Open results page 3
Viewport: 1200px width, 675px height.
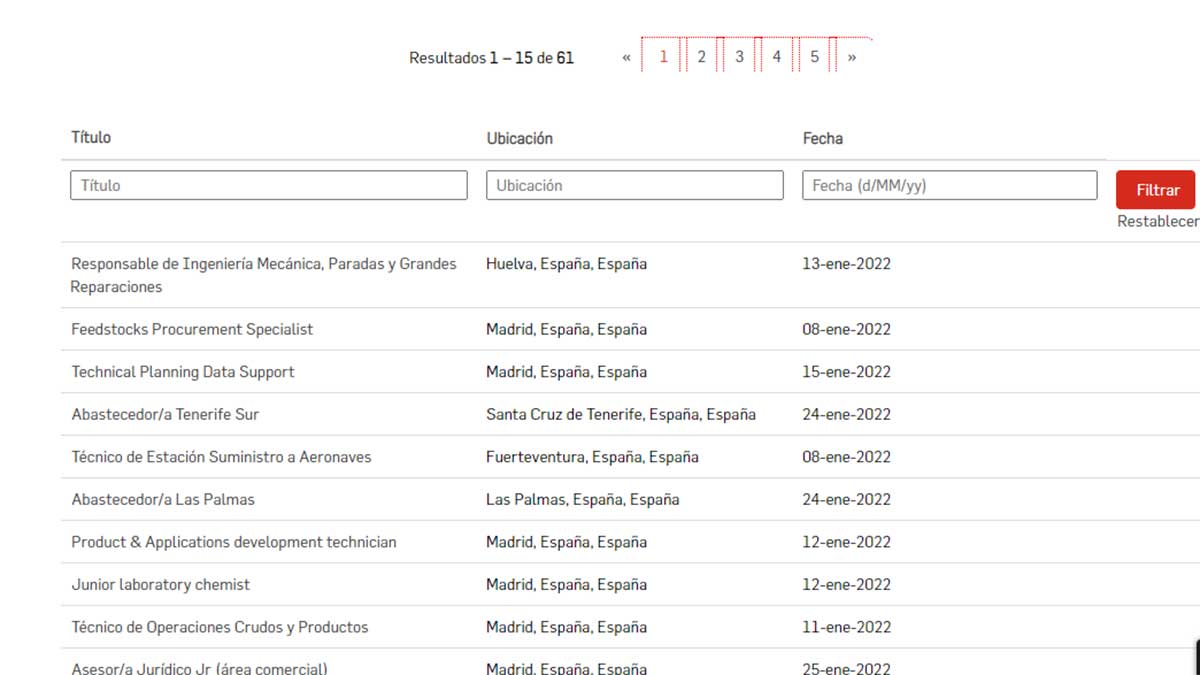pos(739,57)
